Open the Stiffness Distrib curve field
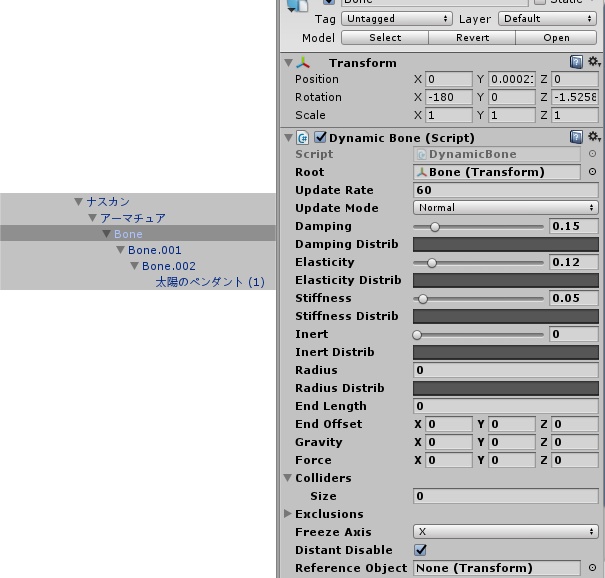The height and width of the screenshot is (578, 605). 505,316
